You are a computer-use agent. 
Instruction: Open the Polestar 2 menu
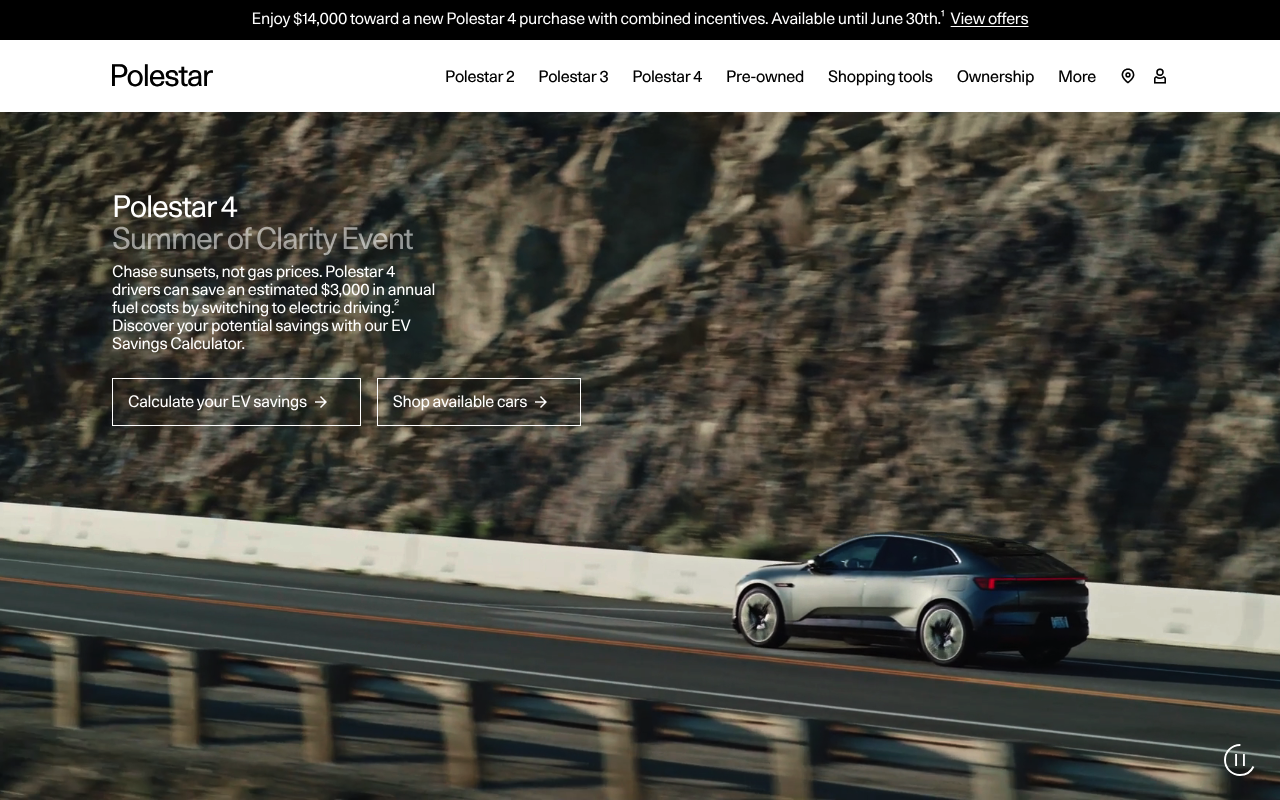pos(480,77)
